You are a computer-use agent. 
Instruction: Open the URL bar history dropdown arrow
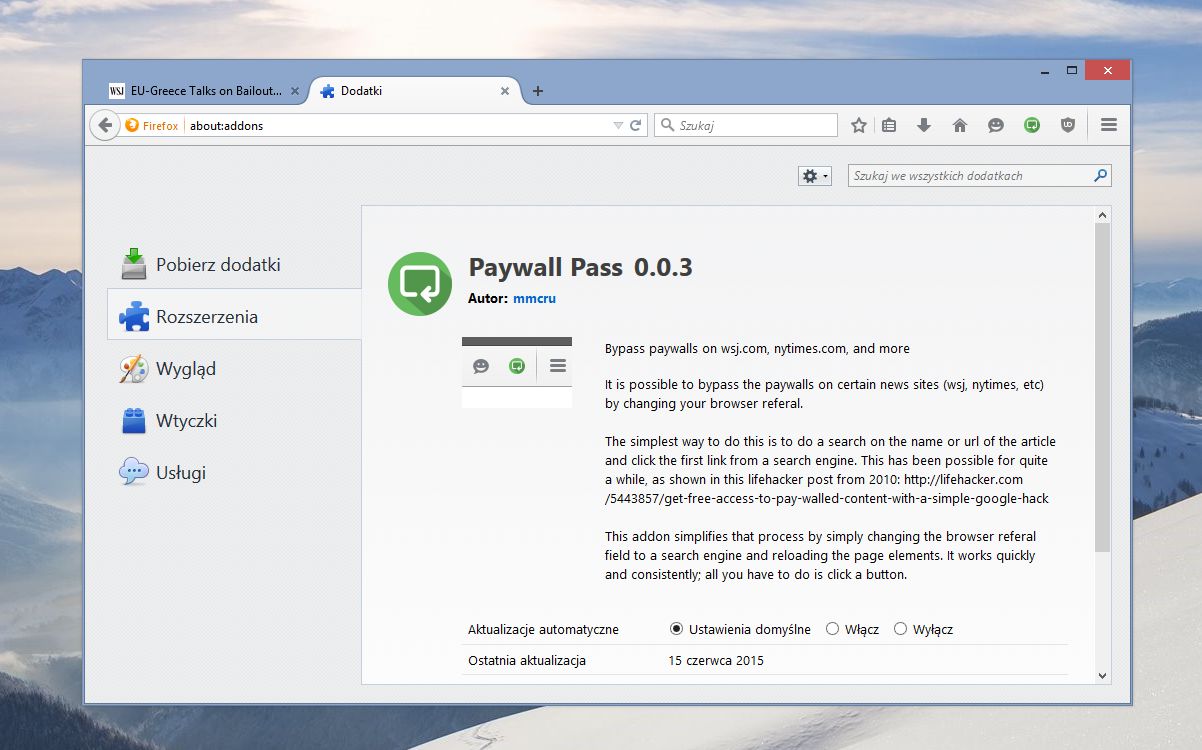pos(617,126)
